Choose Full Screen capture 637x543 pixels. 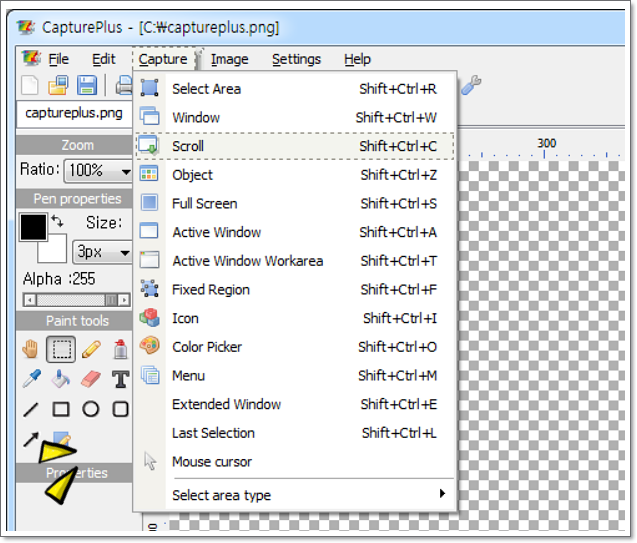pos(295,203)
